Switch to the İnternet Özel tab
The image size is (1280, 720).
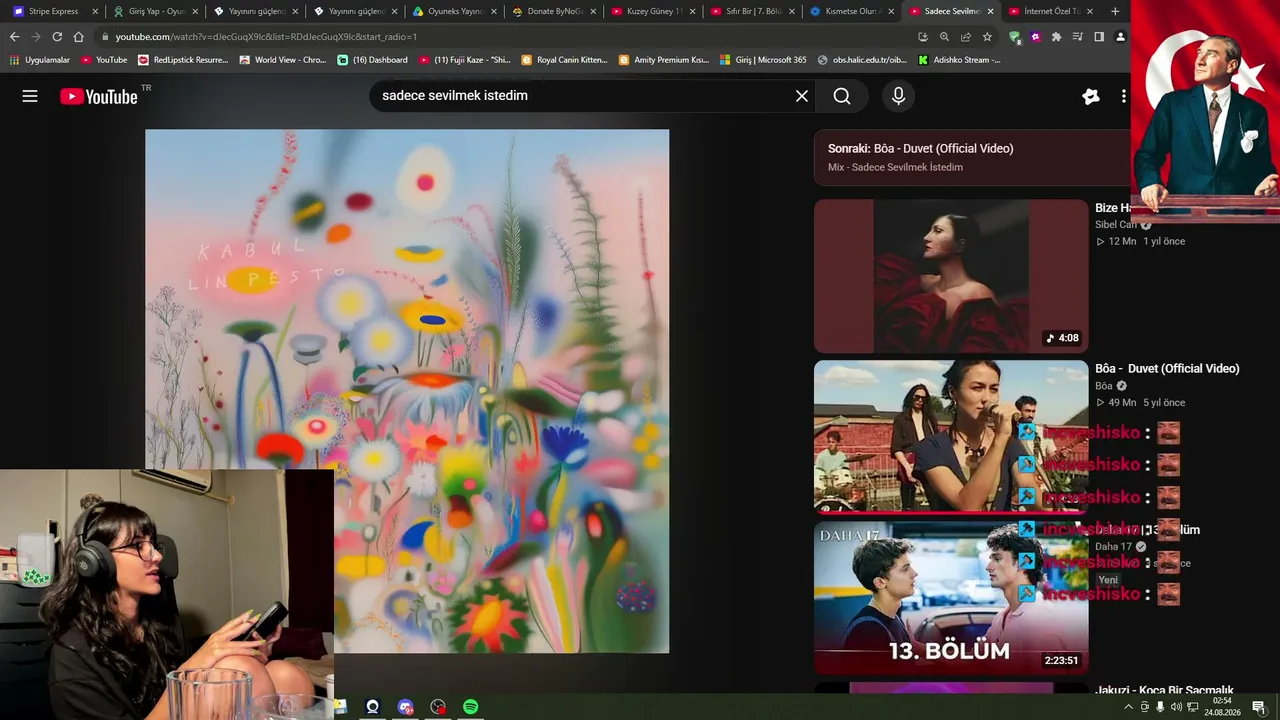tap(1052, 11)
